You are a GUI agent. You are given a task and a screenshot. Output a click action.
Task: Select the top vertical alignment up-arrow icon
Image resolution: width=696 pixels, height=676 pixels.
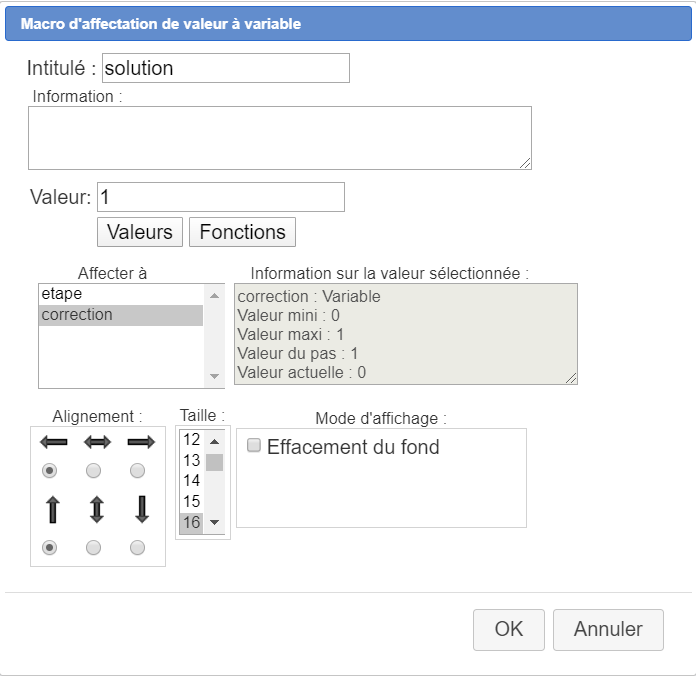click(x=52, y=509)
